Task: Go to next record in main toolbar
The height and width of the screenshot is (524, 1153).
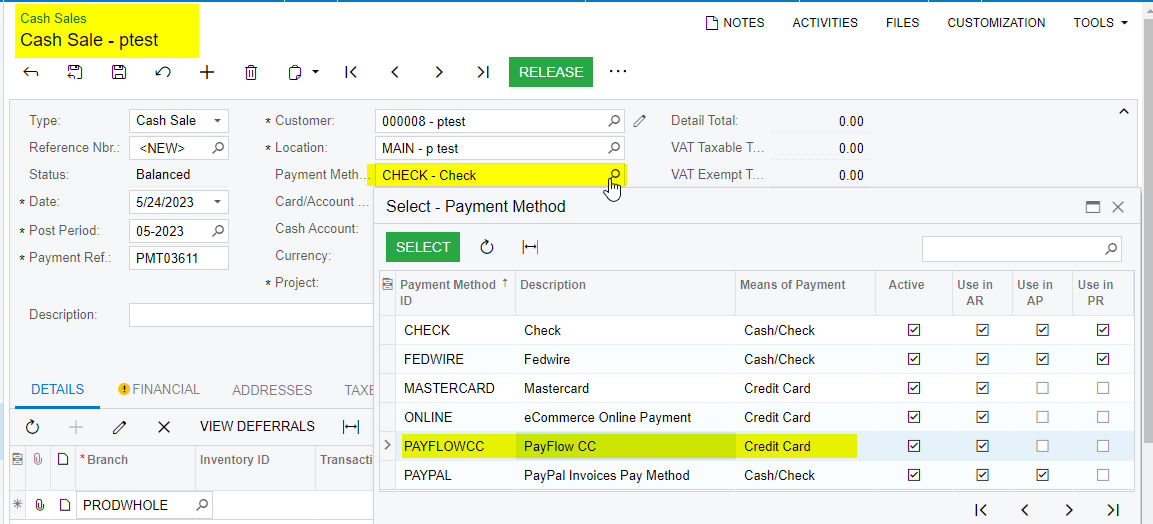Action: [439, 72]
